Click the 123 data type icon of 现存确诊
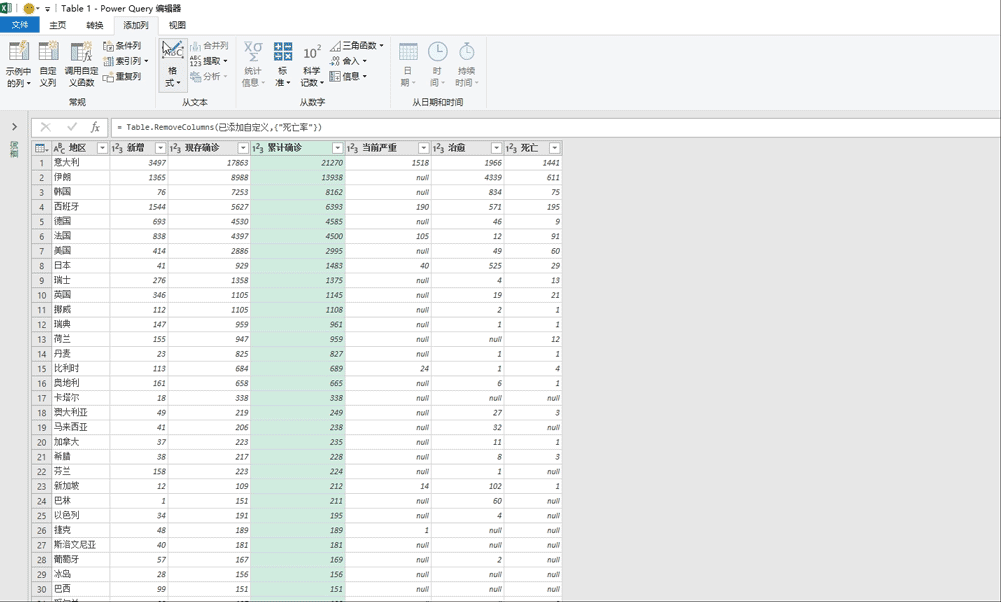 [x=176, y=148]
